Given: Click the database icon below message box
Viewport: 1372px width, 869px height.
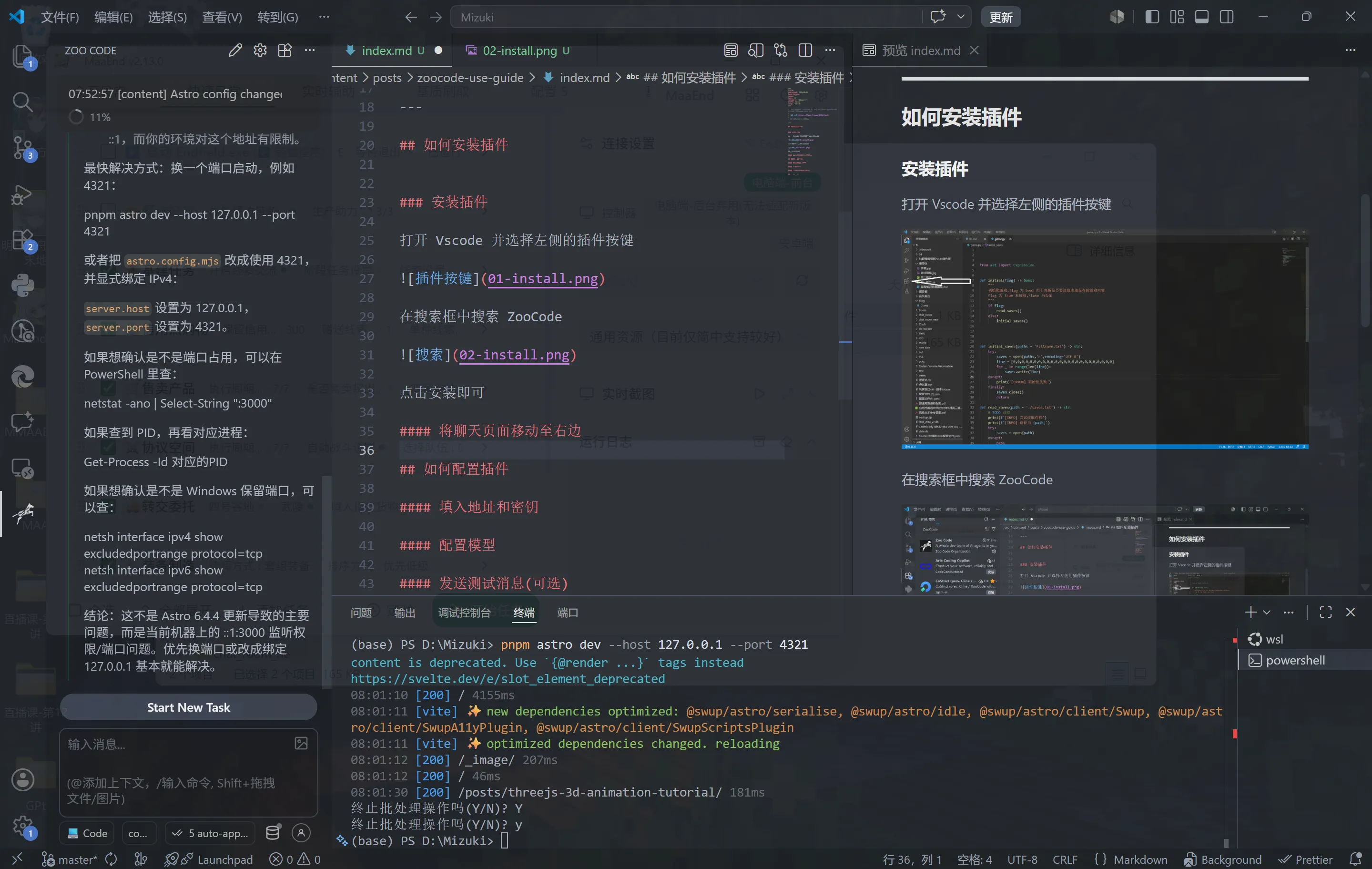Looking at the screenshot, I should pyautogui.click(x=273, y=832).
